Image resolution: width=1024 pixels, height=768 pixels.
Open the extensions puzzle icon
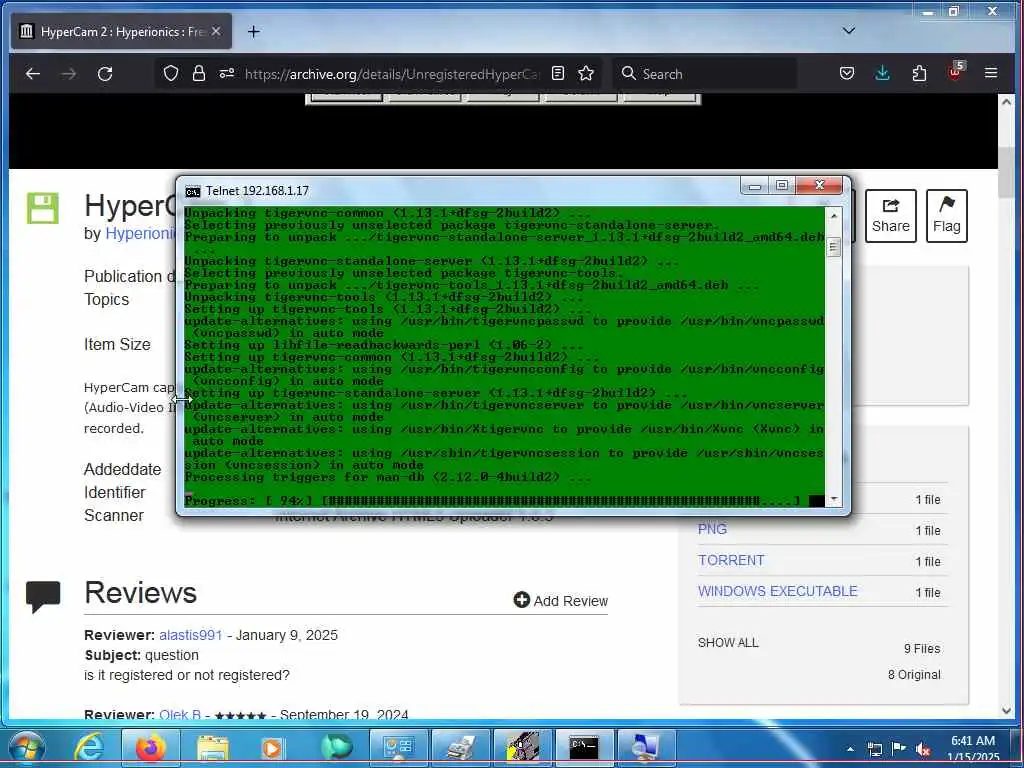[x=919, y=73]
